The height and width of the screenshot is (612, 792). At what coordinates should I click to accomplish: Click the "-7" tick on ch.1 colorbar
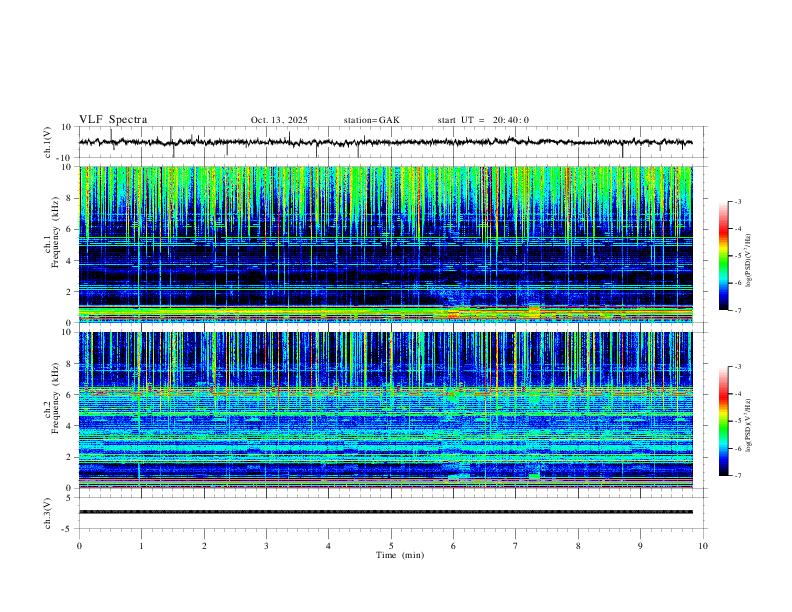737,310
